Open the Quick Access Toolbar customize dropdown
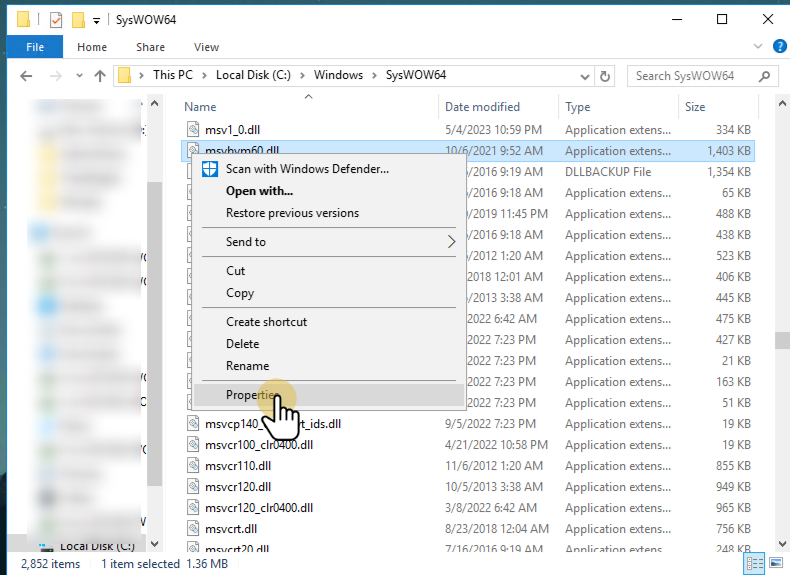Screen dimensions: 790x575 [96, 21]
